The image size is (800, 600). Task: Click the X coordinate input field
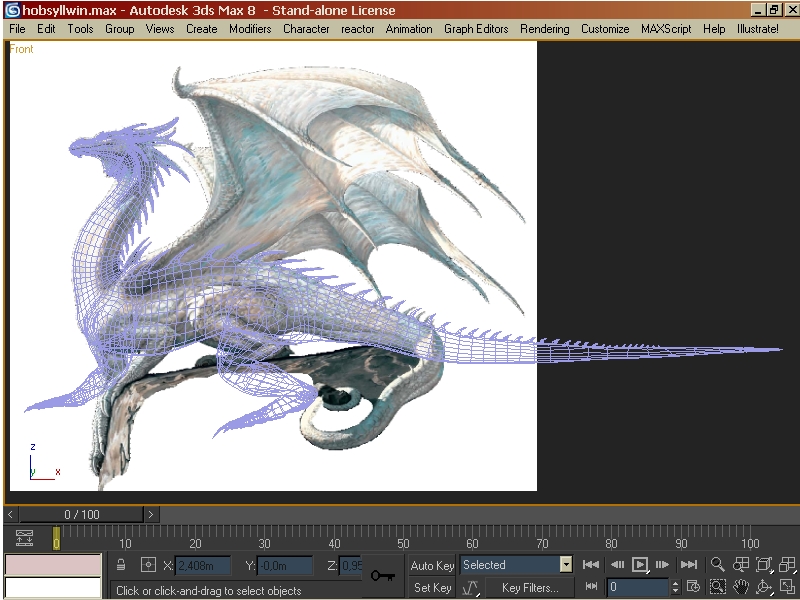[202, 565]
